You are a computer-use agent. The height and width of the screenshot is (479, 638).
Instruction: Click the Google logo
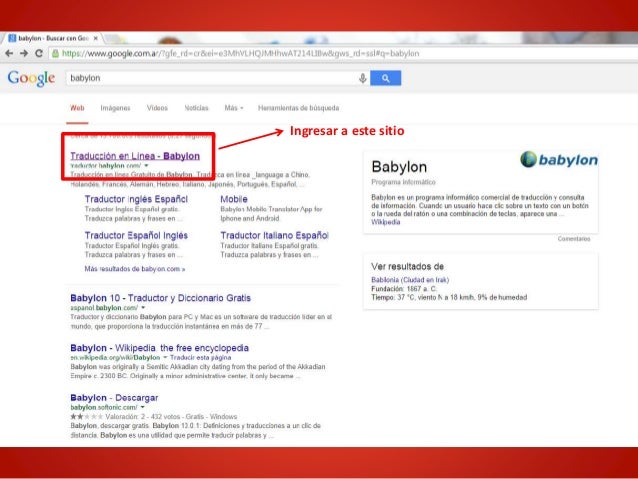pos(31,78)
